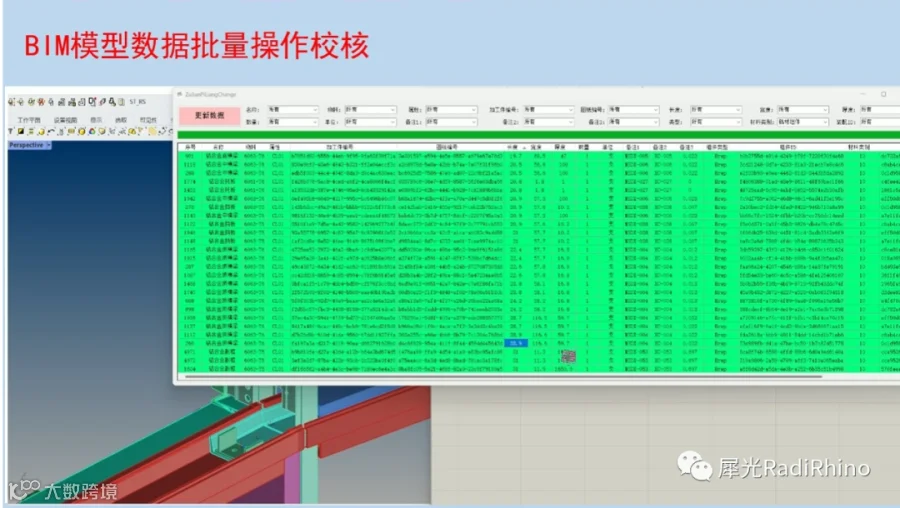Open the 名称 filter dropdown
Screen dimensions: 900x508
pyautogui.click(x=293, y=109)
